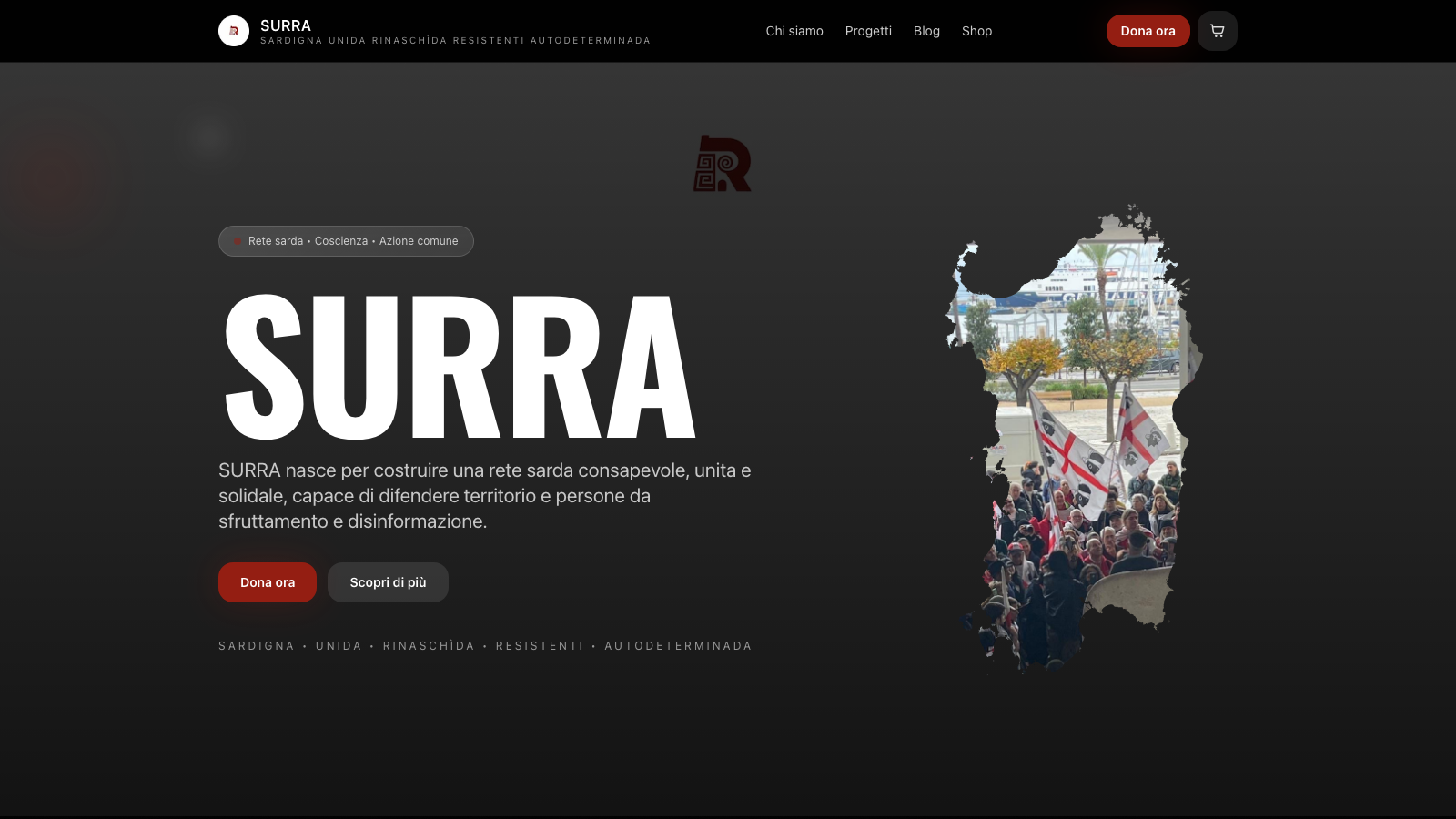
Task: Visit the Shop page
Action: 976,30
